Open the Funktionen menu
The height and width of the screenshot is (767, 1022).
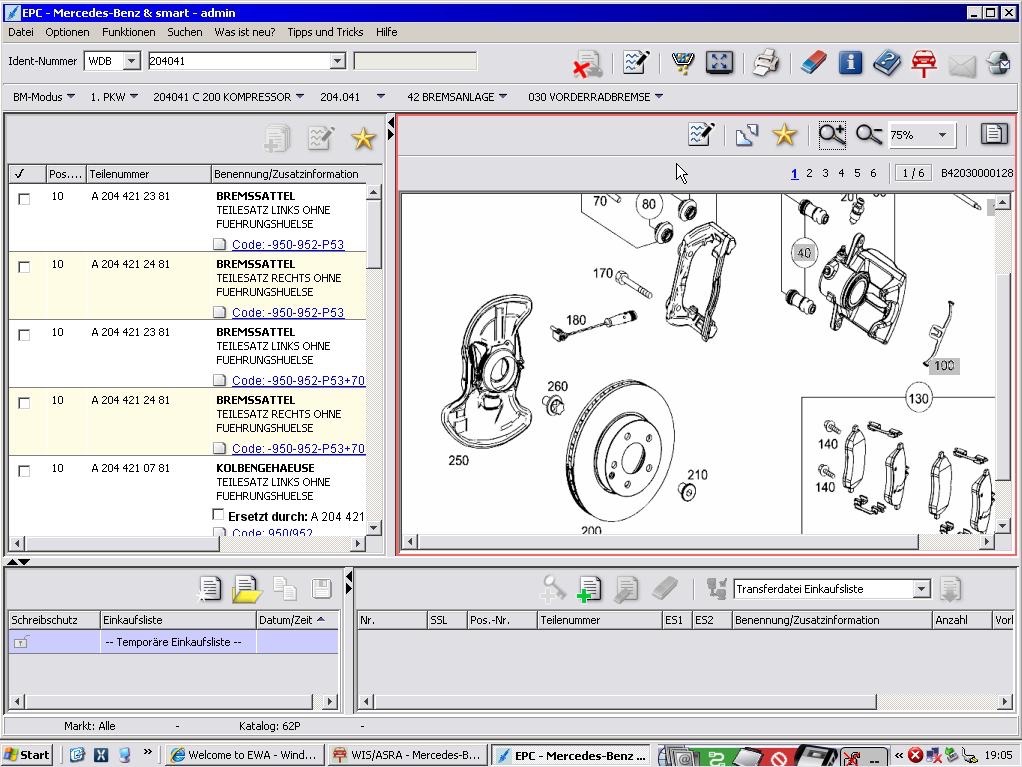click(128, 32)
